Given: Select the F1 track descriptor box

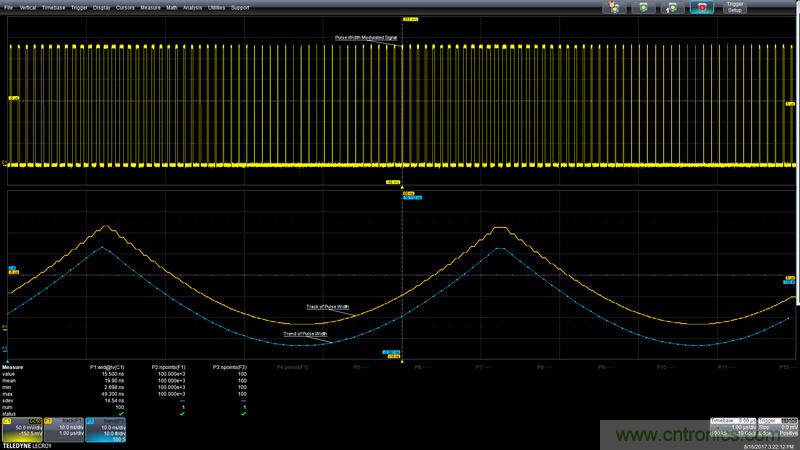Looking at the screenshot, I should pos(64,428).
